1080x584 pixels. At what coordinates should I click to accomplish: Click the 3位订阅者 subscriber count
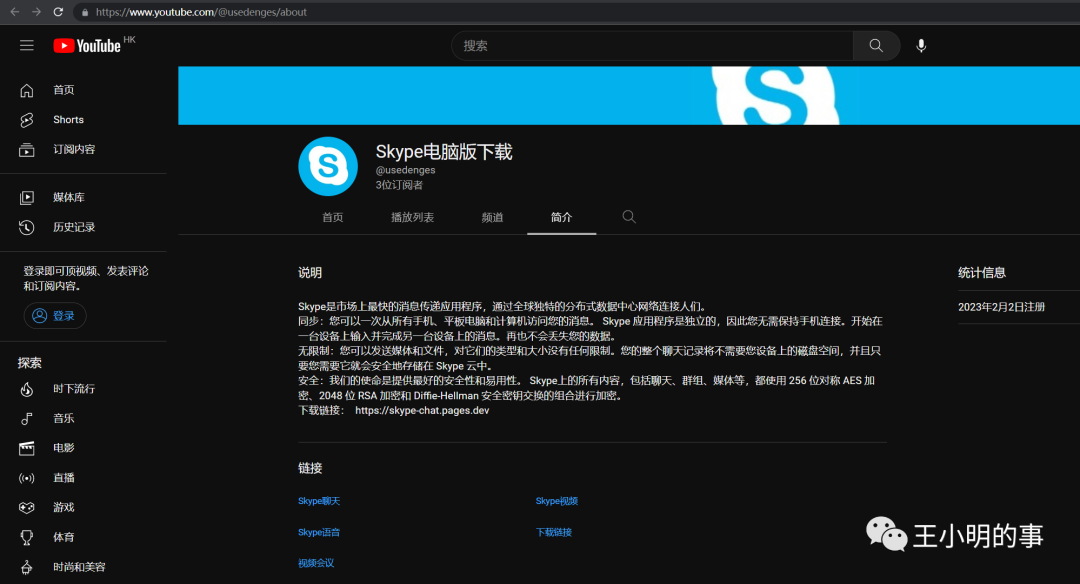click(x=399, y=185)
